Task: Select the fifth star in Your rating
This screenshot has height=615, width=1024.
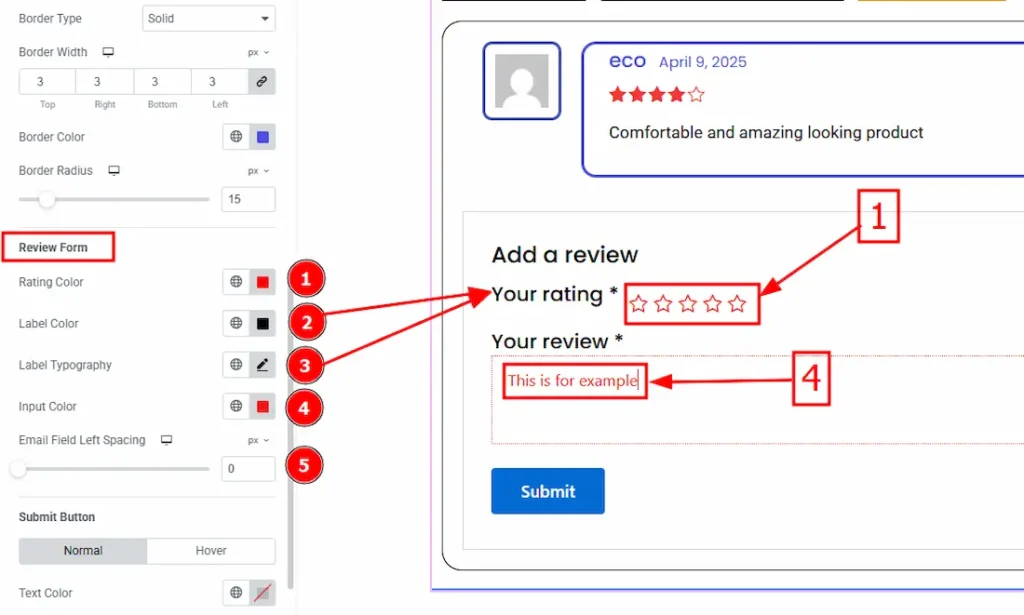Action: (737, 304)
